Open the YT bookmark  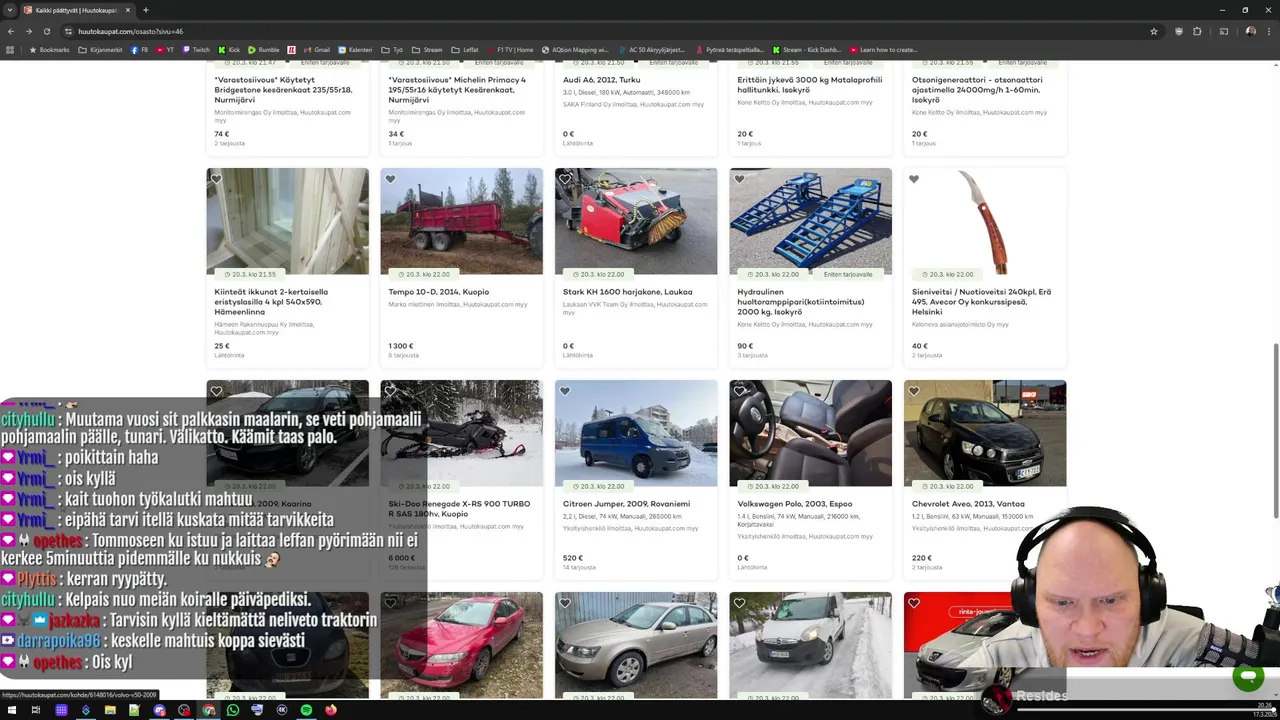point(165,50)
